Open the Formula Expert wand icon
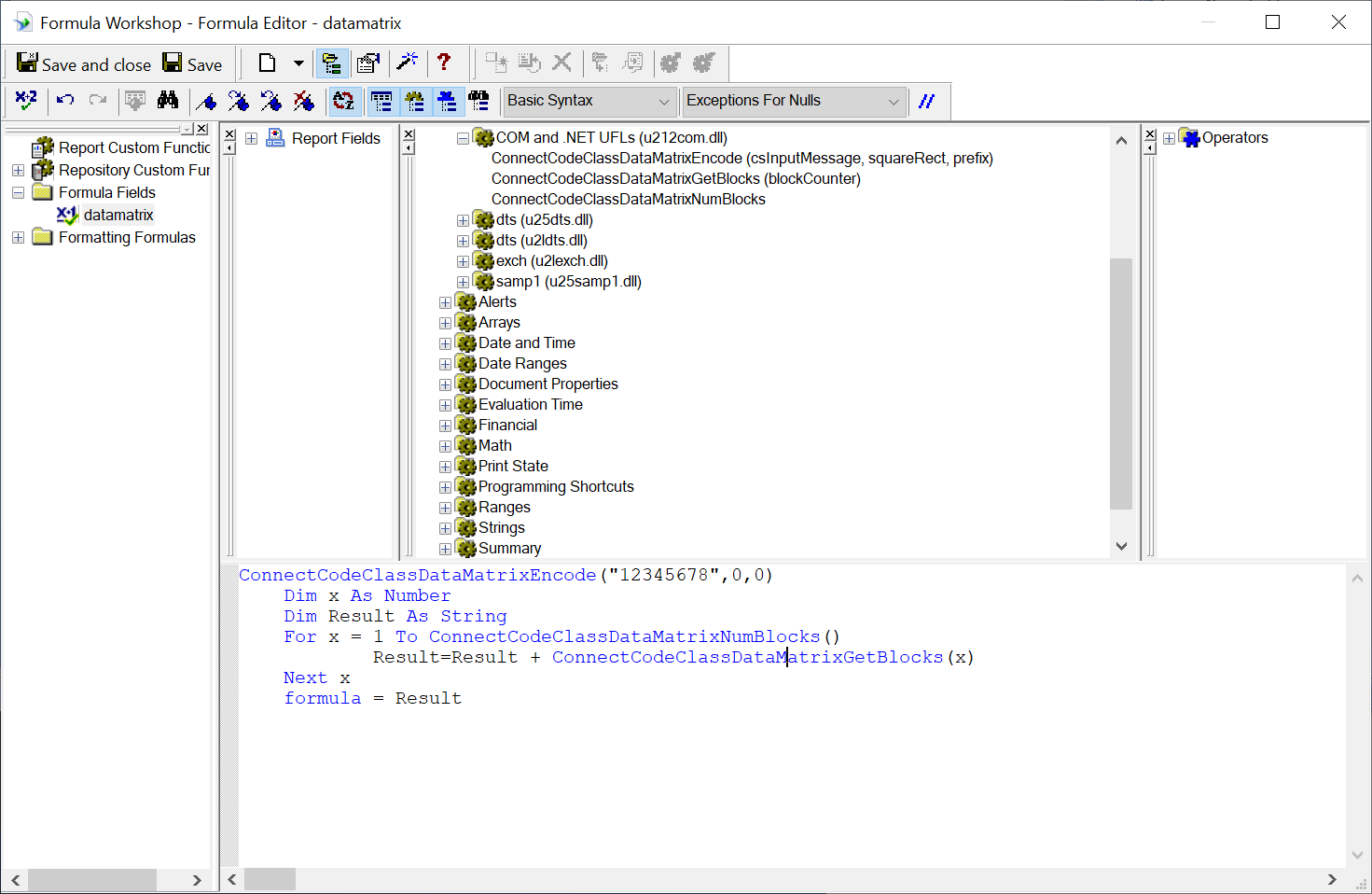This screenshot has width=1372, height=894. (x=408, y=63)
